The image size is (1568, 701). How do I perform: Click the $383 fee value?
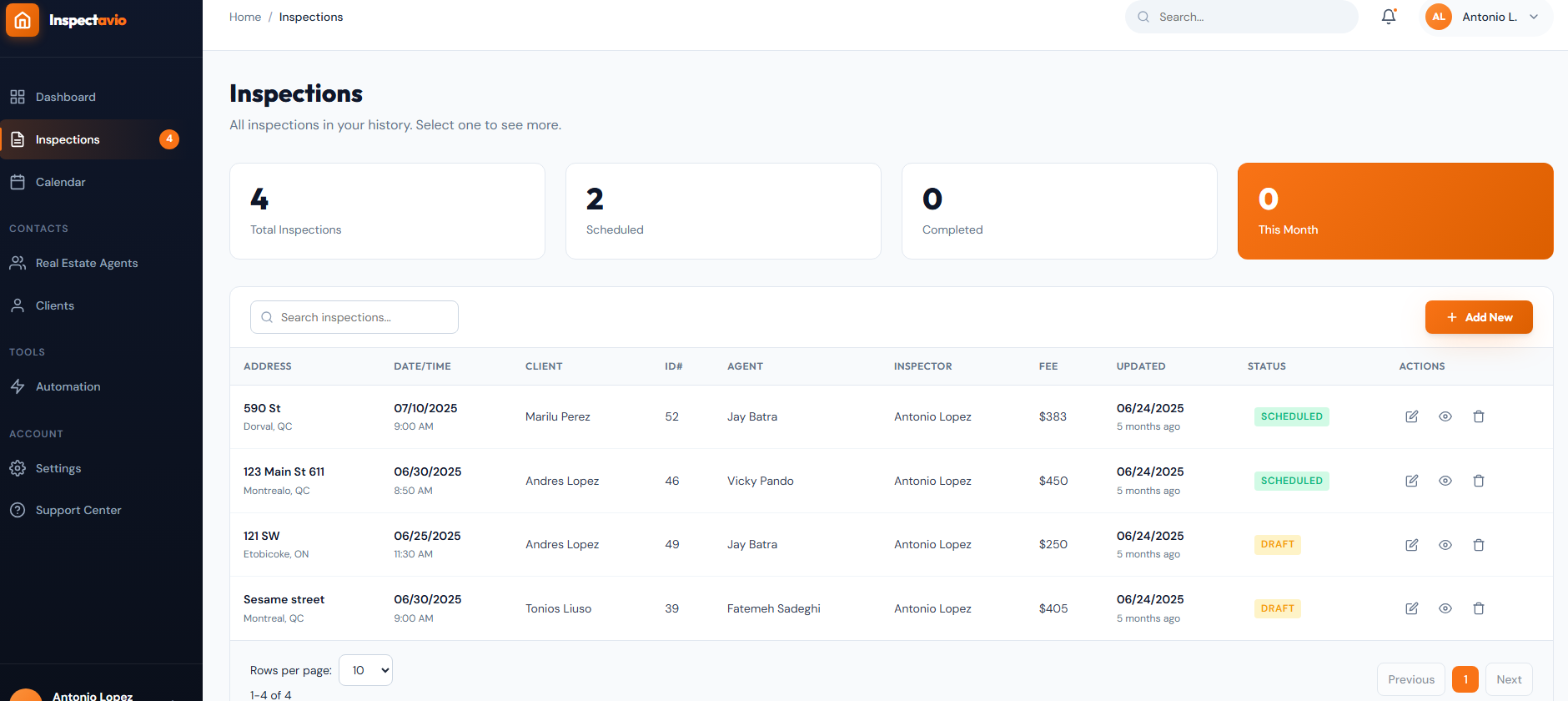(x=1053, y=416)
